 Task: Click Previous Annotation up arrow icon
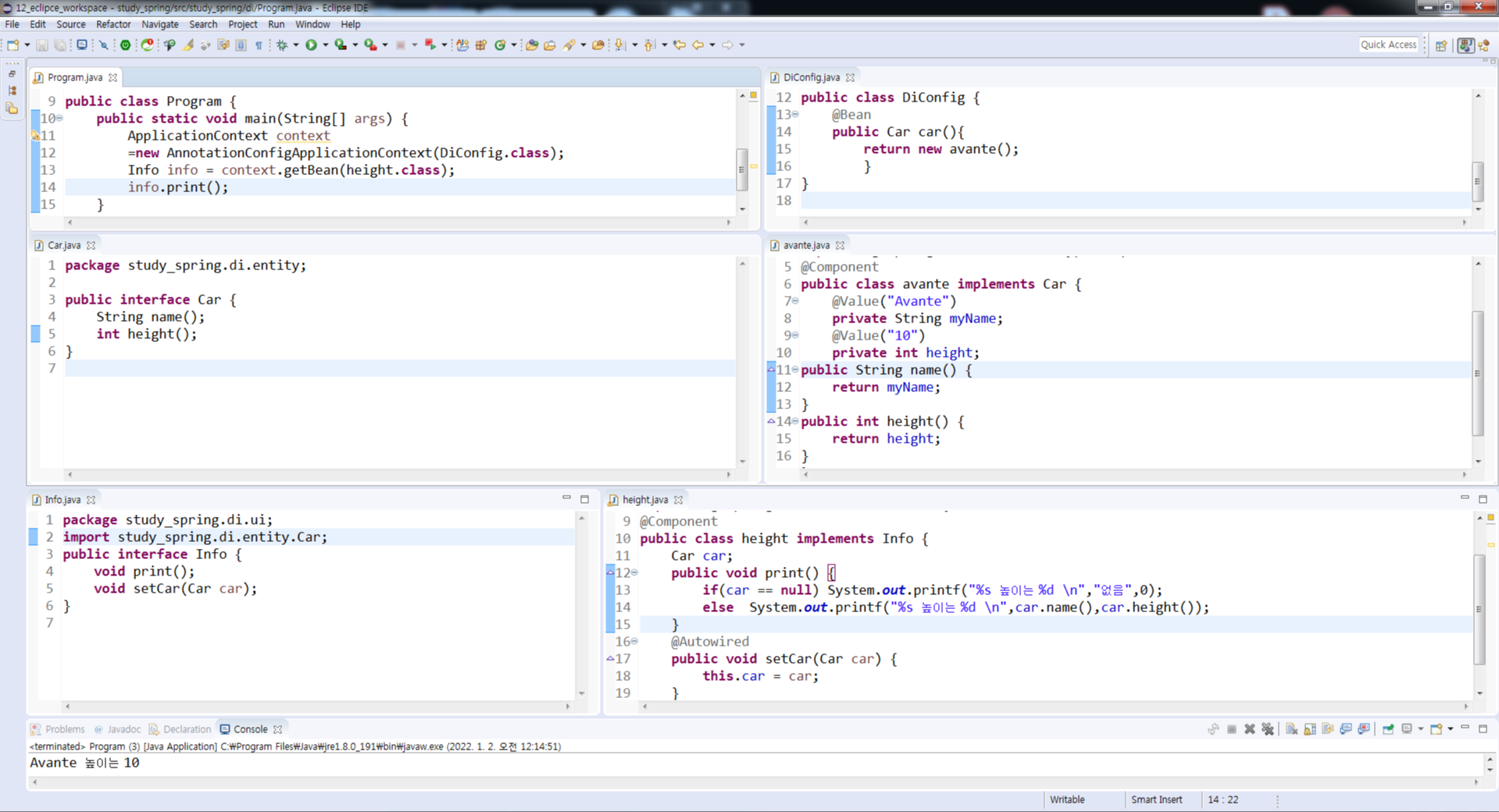649,45
